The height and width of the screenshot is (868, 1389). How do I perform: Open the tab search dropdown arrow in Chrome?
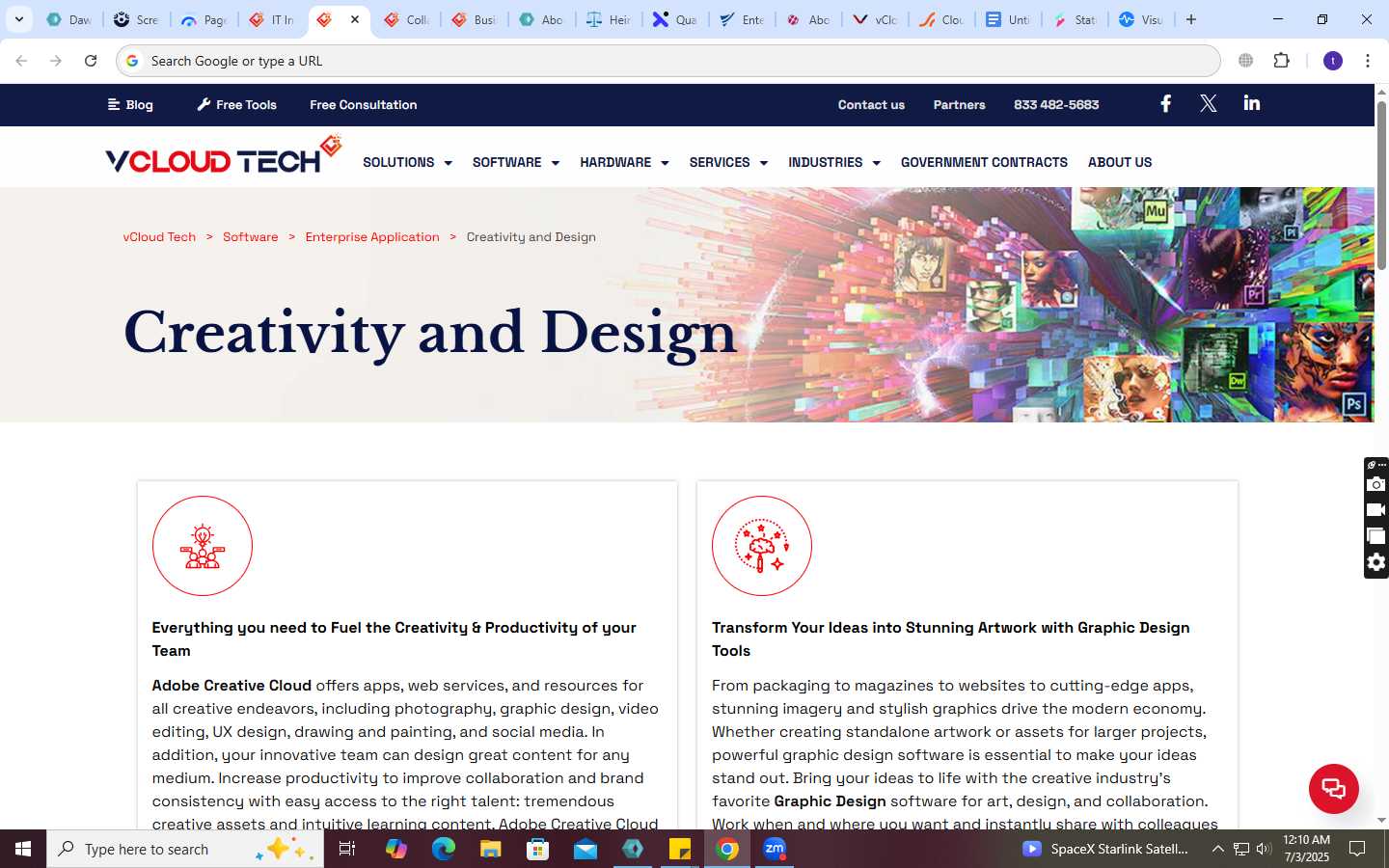tap(19, 19)
